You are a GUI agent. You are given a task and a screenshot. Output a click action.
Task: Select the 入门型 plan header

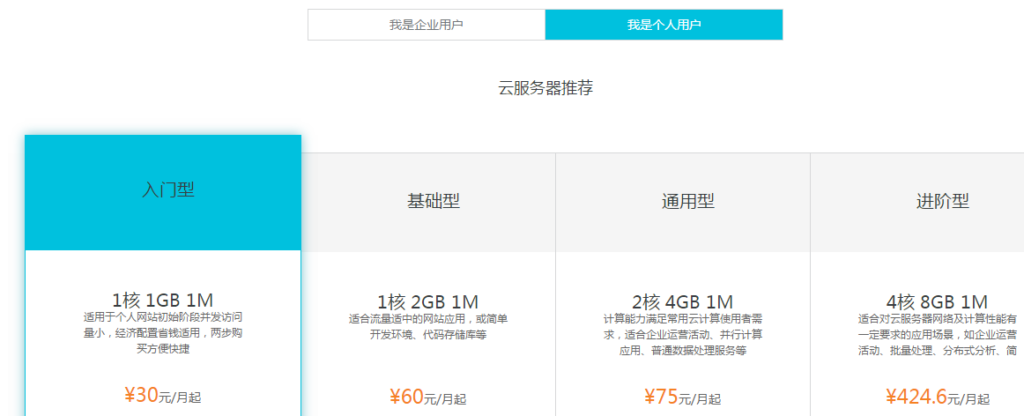pyautogui.click(x=163, y=193)
